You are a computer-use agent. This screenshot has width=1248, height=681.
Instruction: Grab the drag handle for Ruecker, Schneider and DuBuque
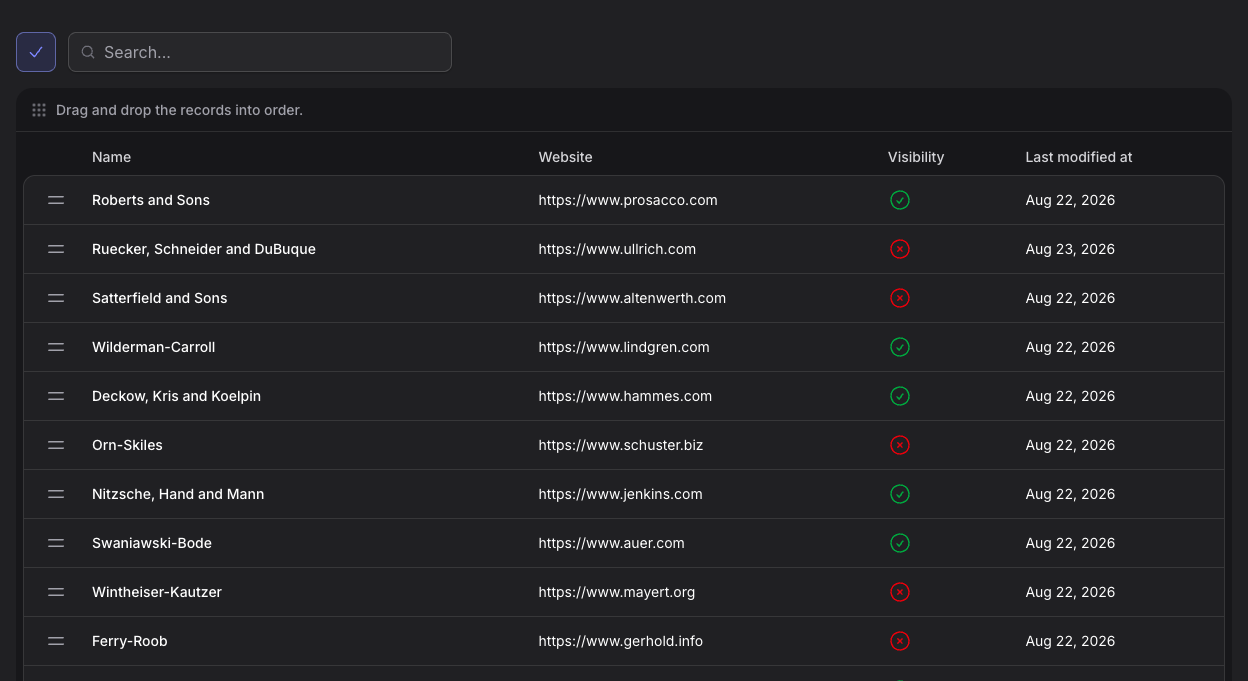click(56, 249)
